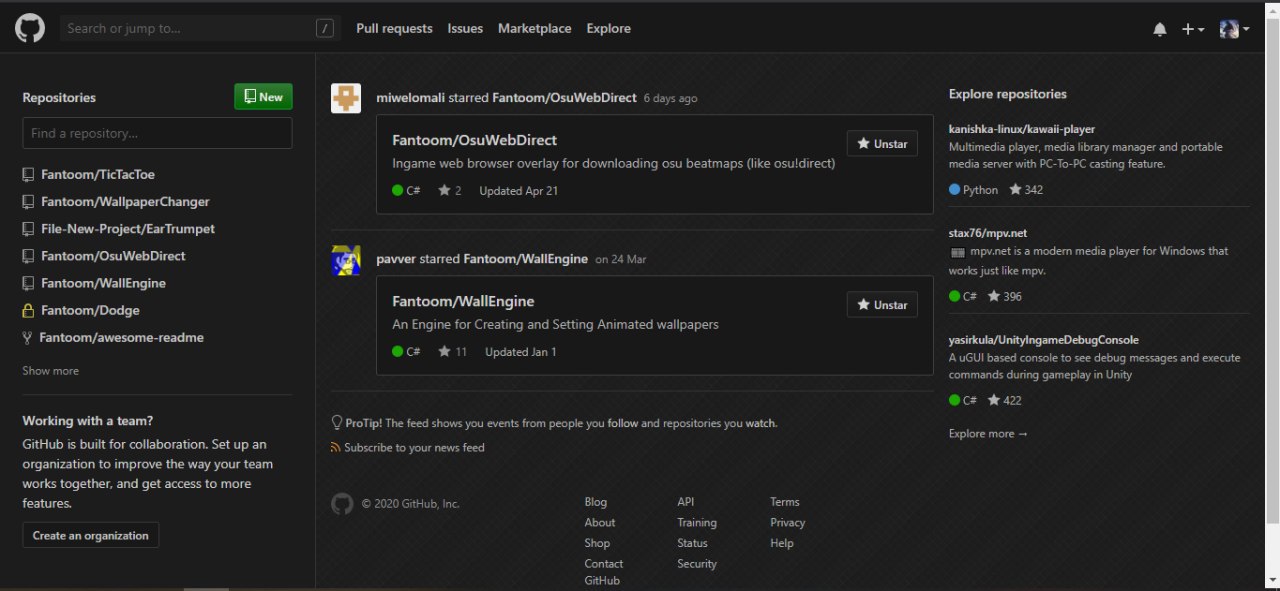
Task: Click the ProTip lightbulb icon
Action: tap(336, 423)
